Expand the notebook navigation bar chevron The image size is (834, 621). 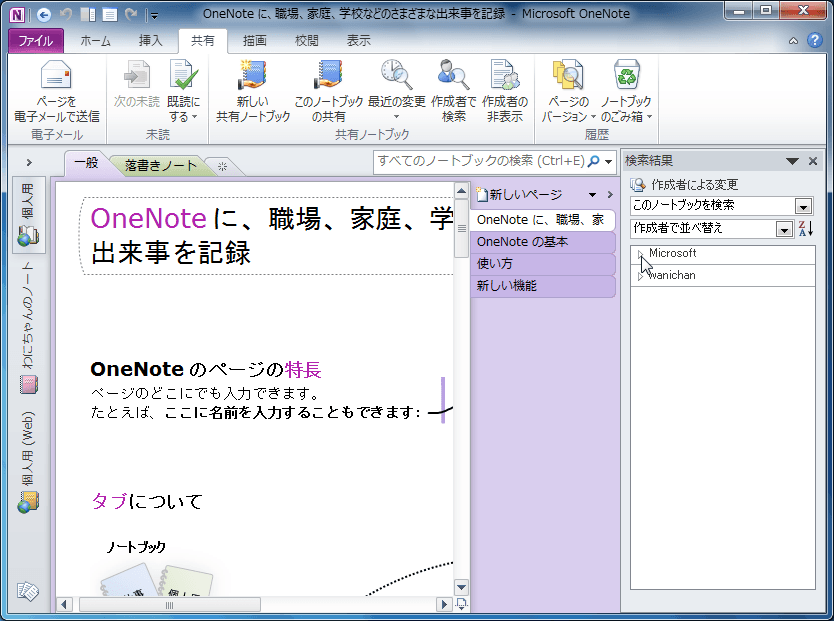click(29, 163)
